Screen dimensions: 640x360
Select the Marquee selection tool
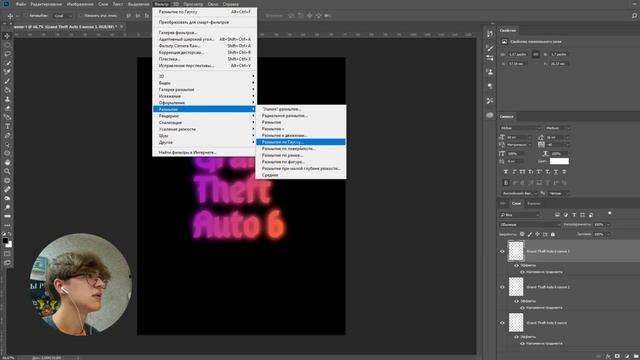(x=7, y=45)
